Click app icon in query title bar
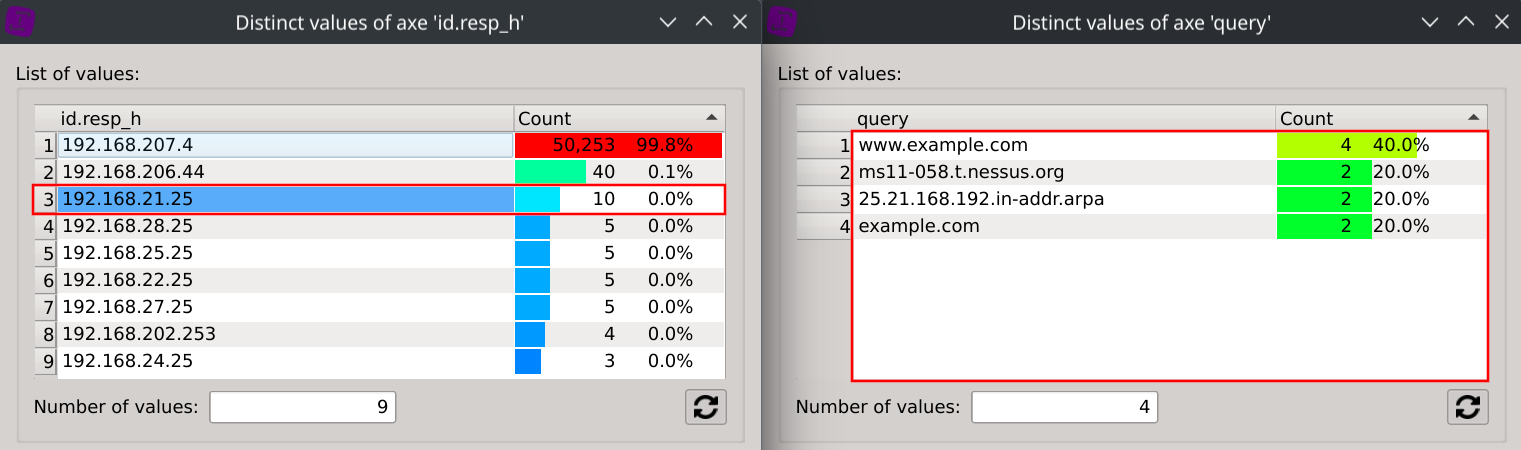The width and height of the screenshot is (1521, 450). 782,22
